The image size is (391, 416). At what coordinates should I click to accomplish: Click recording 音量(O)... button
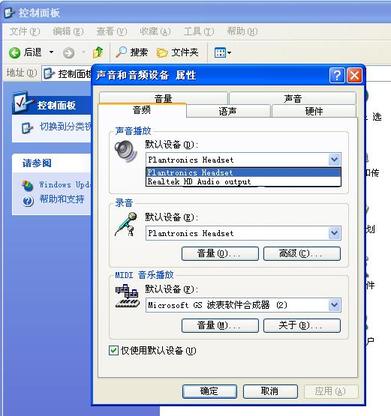tap(220, 254)
